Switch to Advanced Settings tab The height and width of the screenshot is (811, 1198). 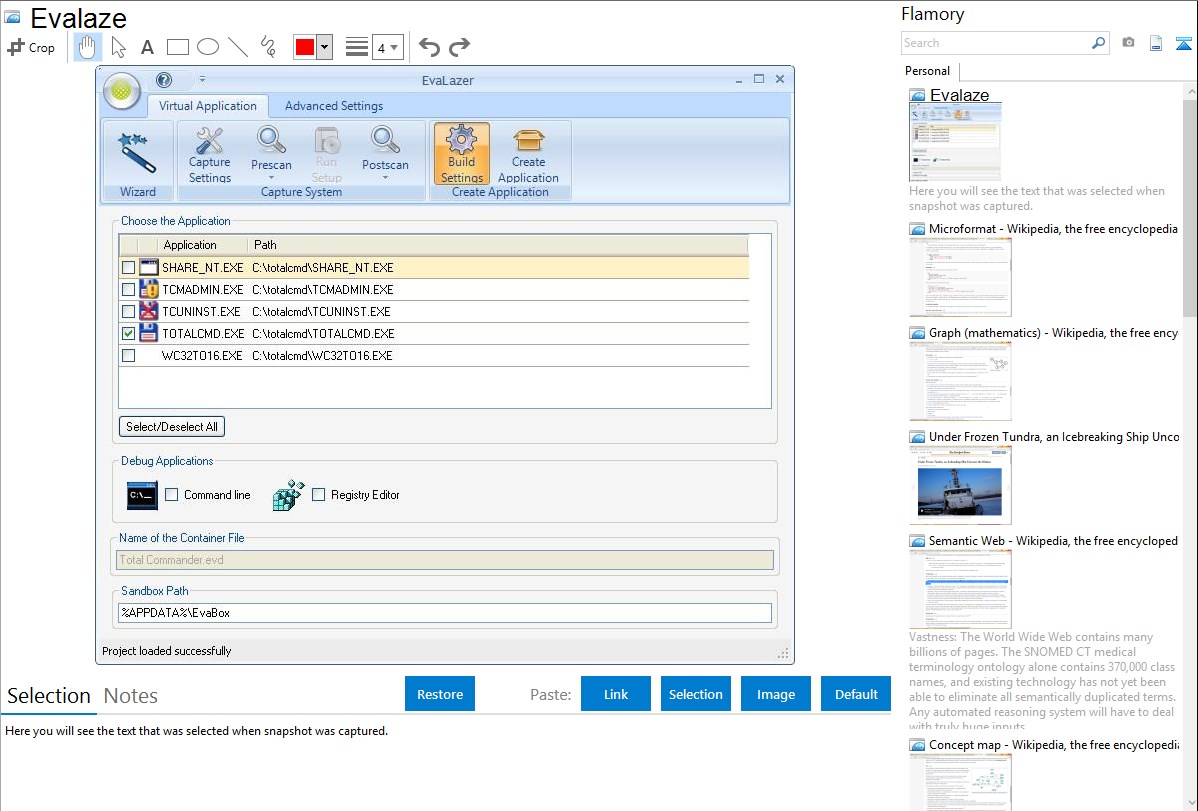click(334, 106)
